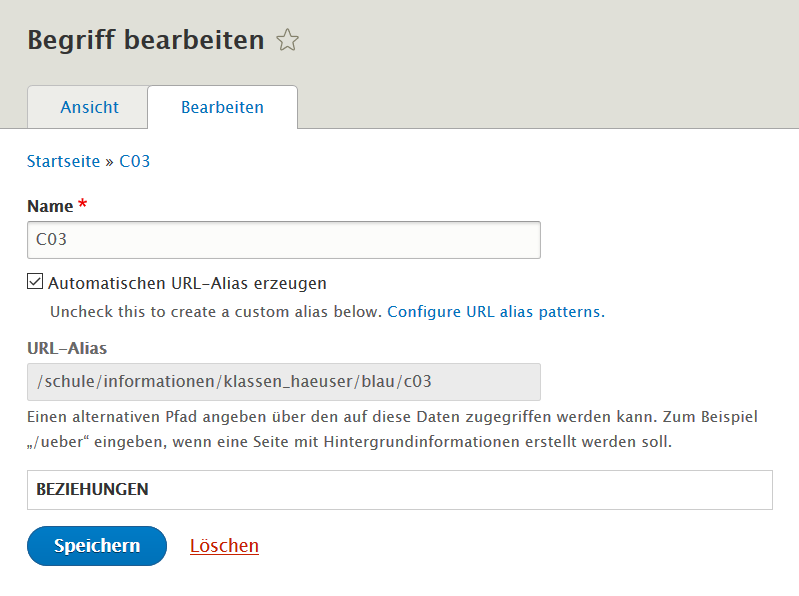Click into the Name text field
Screen dimensions: 799x596
[283, 240]
